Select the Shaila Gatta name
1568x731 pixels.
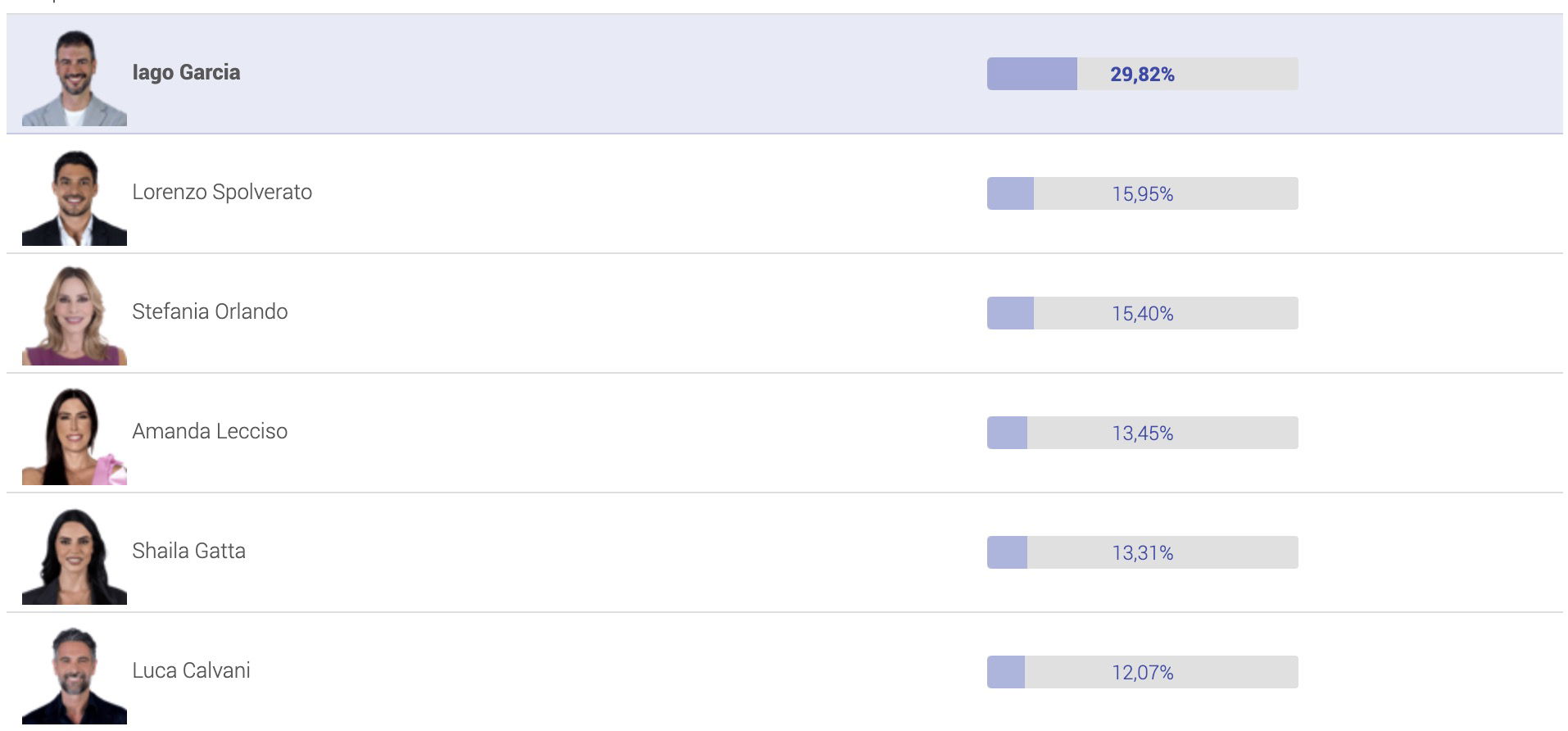(x=188, y=551)
